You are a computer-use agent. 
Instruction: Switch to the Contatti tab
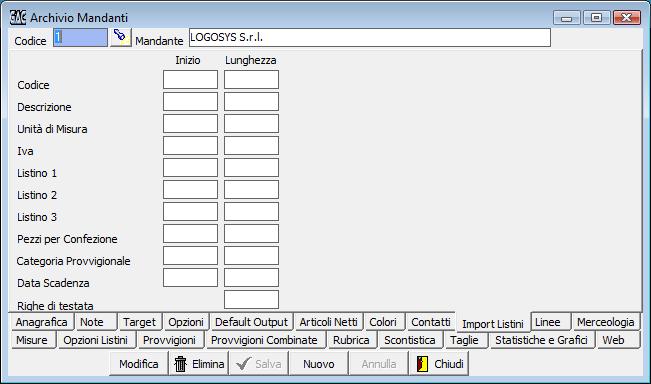point(431,322)
